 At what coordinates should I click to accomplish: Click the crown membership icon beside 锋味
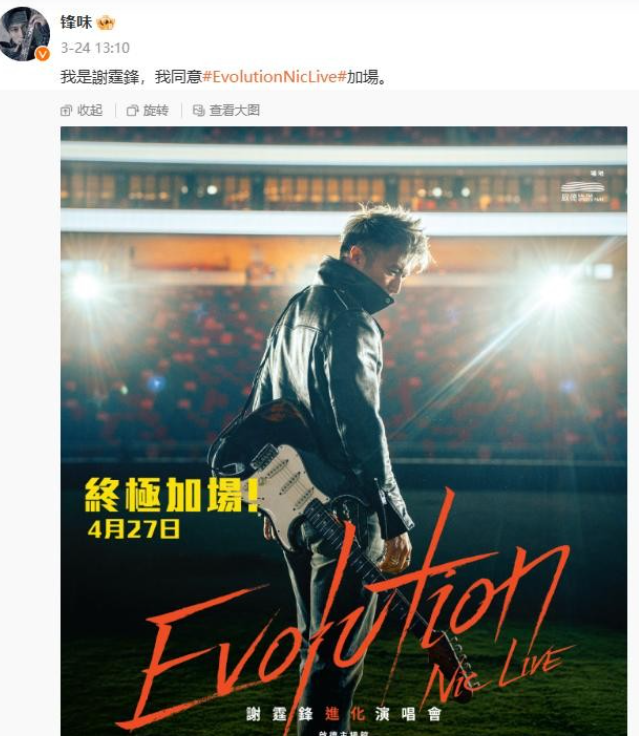pyautogui.click(x=105, y=23)
